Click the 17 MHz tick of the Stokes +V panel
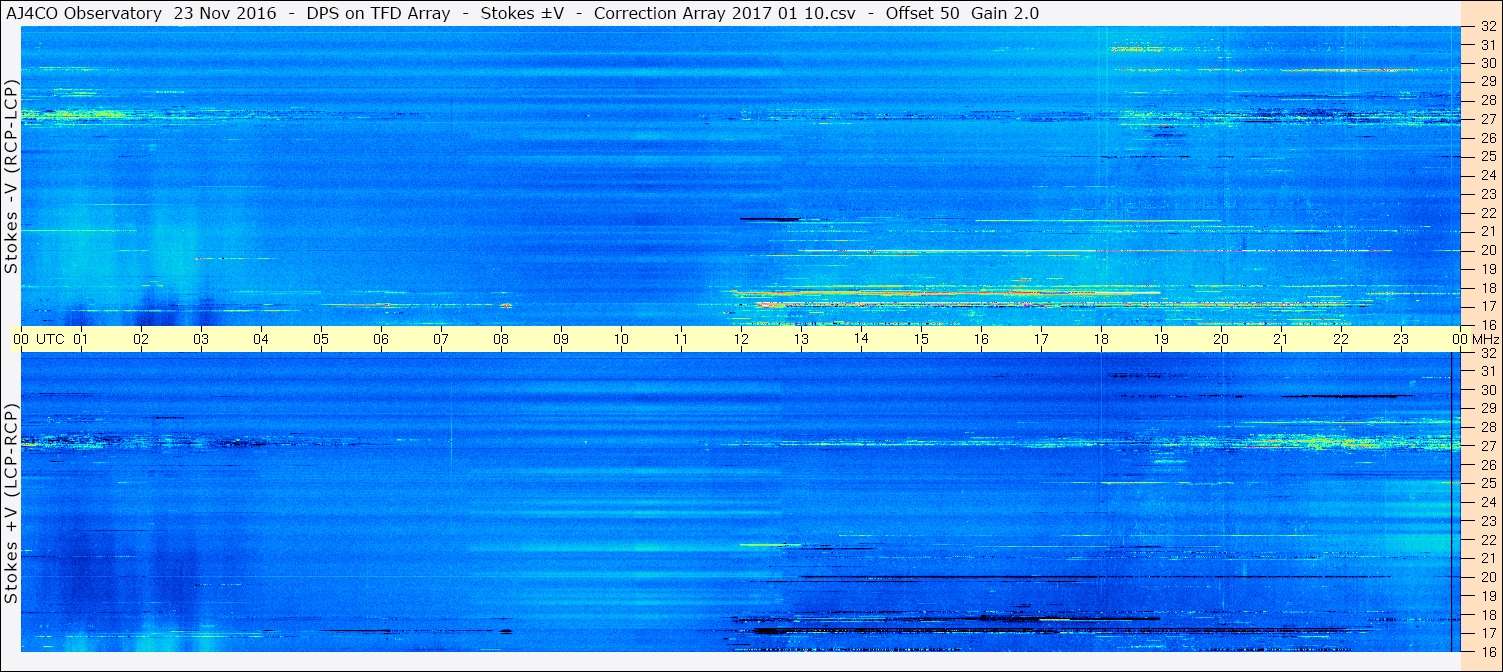The width and height of the screenshot is (1503, 672). 1488,633
